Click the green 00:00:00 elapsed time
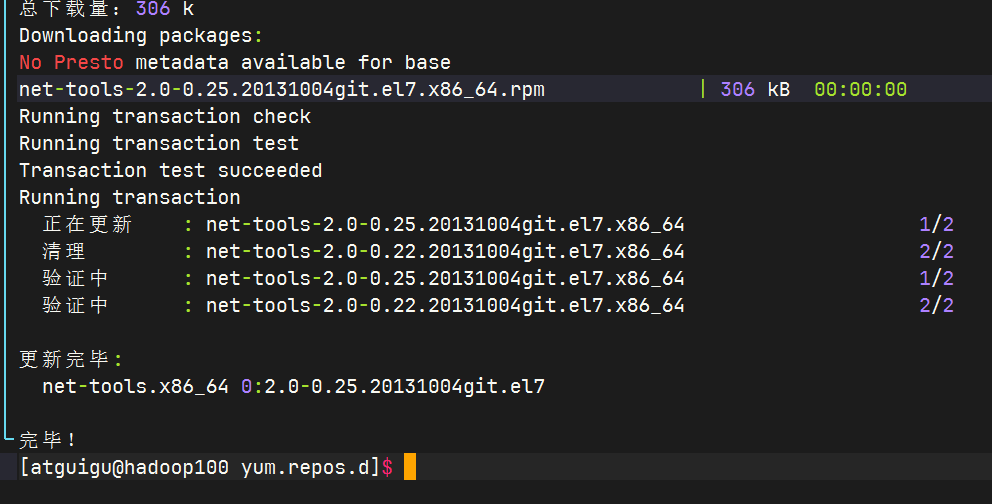 860,89
